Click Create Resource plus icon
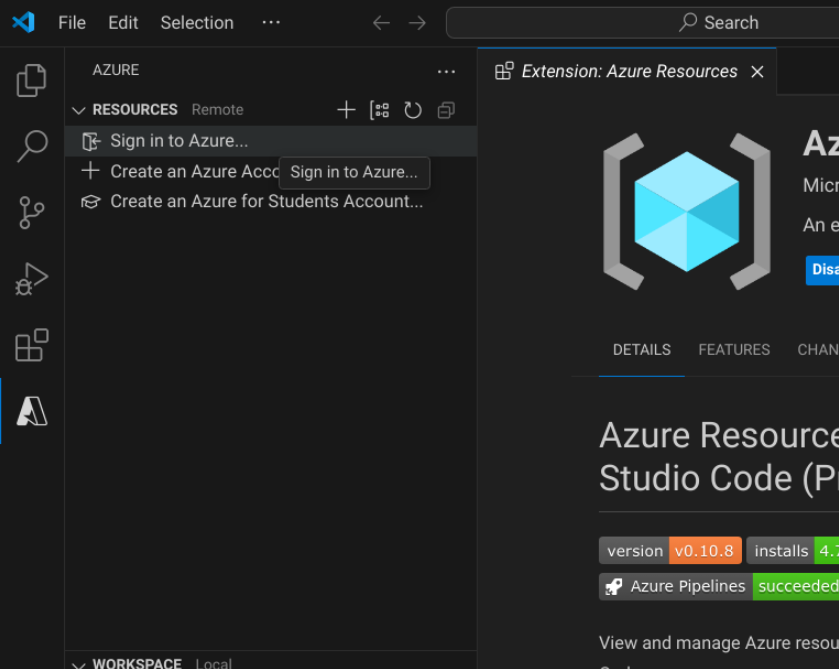 tap(346, 110)
